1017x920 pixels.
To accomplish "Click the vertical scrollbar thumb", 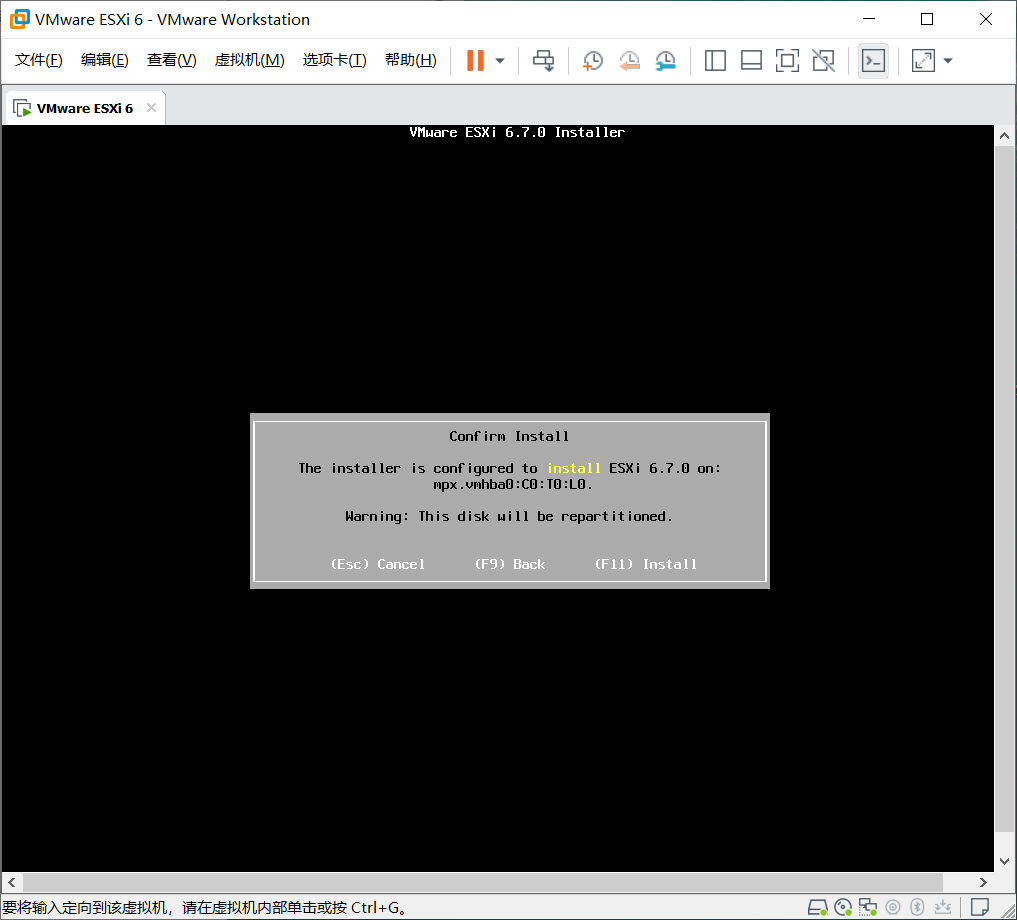I will point(1004,489).
